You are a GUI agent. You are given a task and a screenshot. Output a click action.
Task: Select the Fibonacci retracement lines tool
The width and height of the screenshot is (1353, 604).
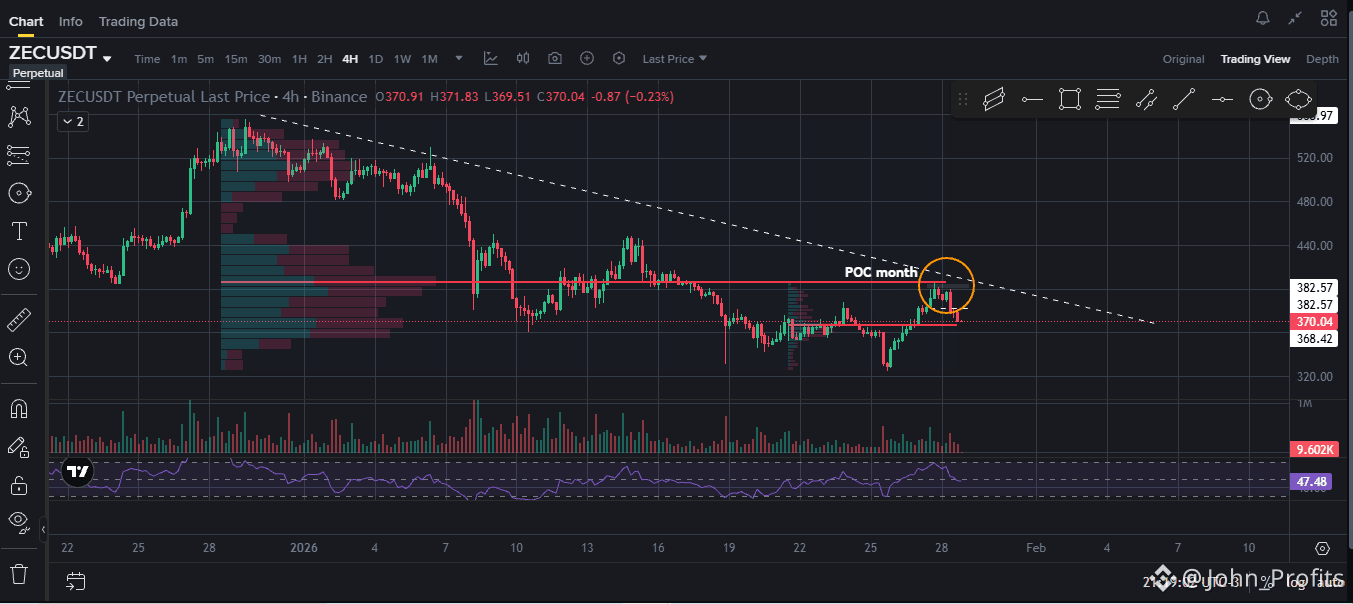click(1108, 99)
